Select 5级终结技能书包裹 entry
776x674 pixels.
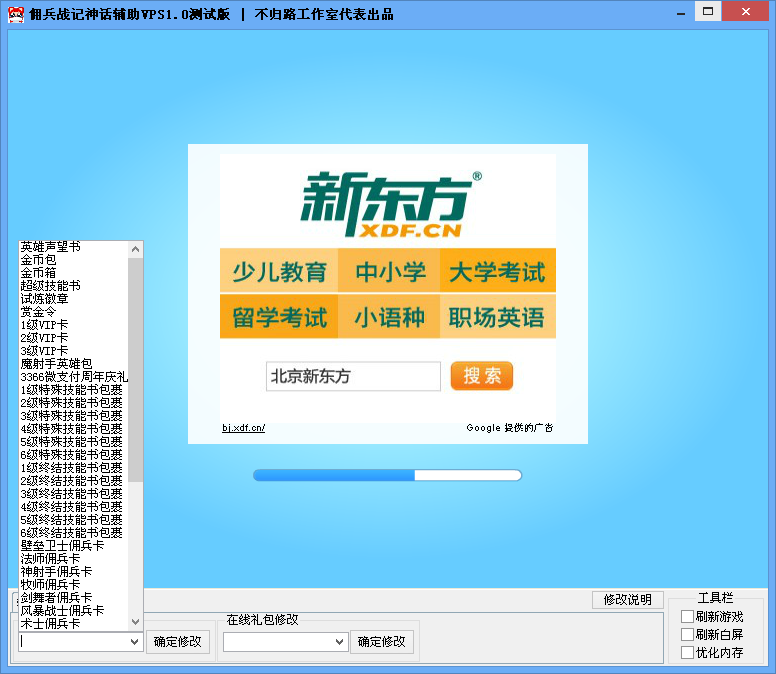click(73, 520)
